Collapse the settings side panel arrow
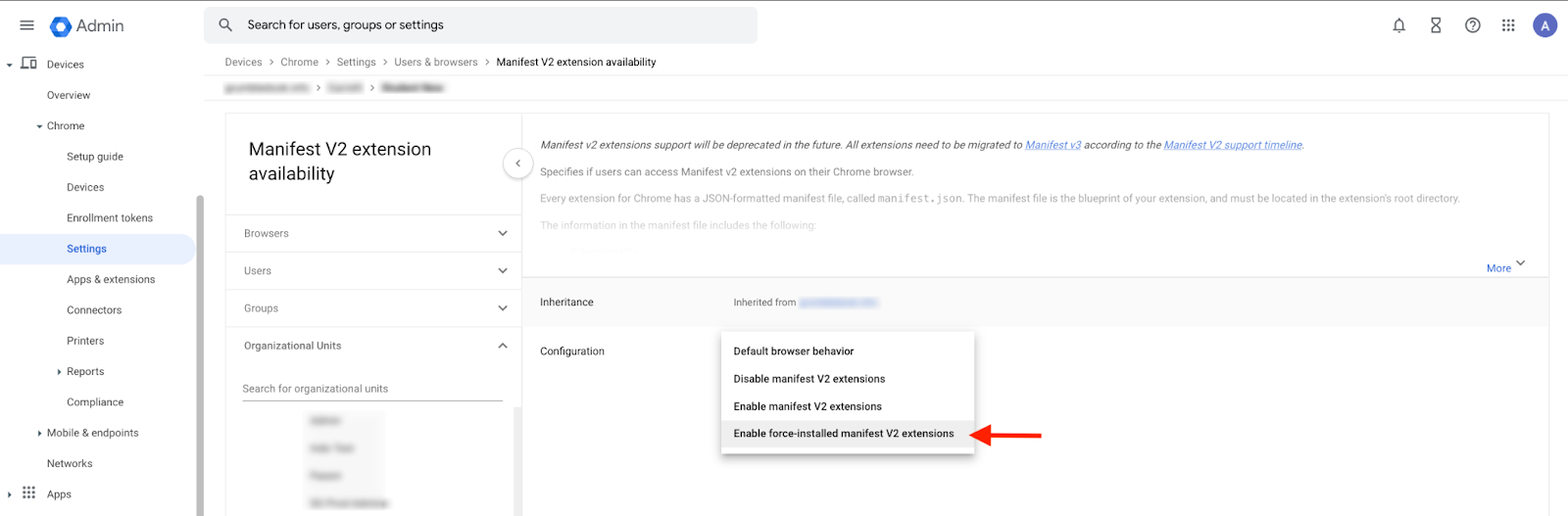 (x=517, y=164)
